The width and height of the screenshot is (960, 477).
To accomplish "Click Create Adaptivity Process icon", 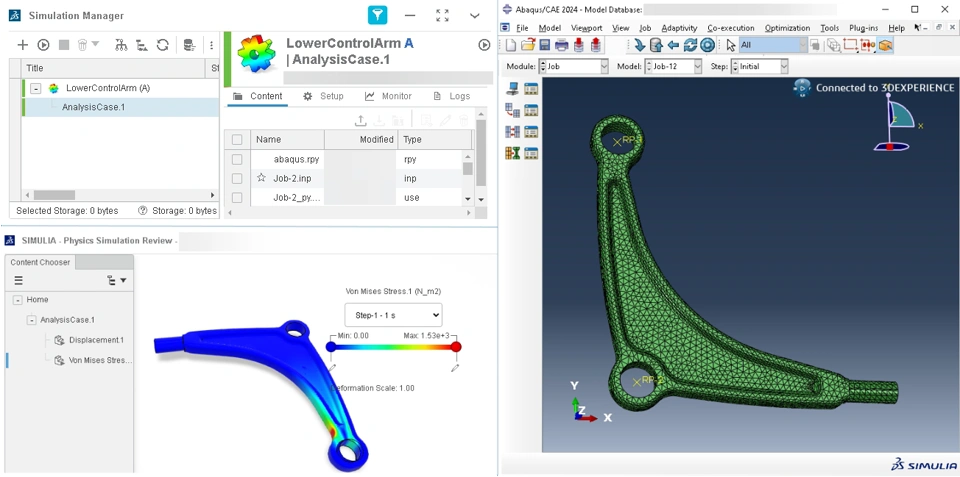I will coord(512,111).
